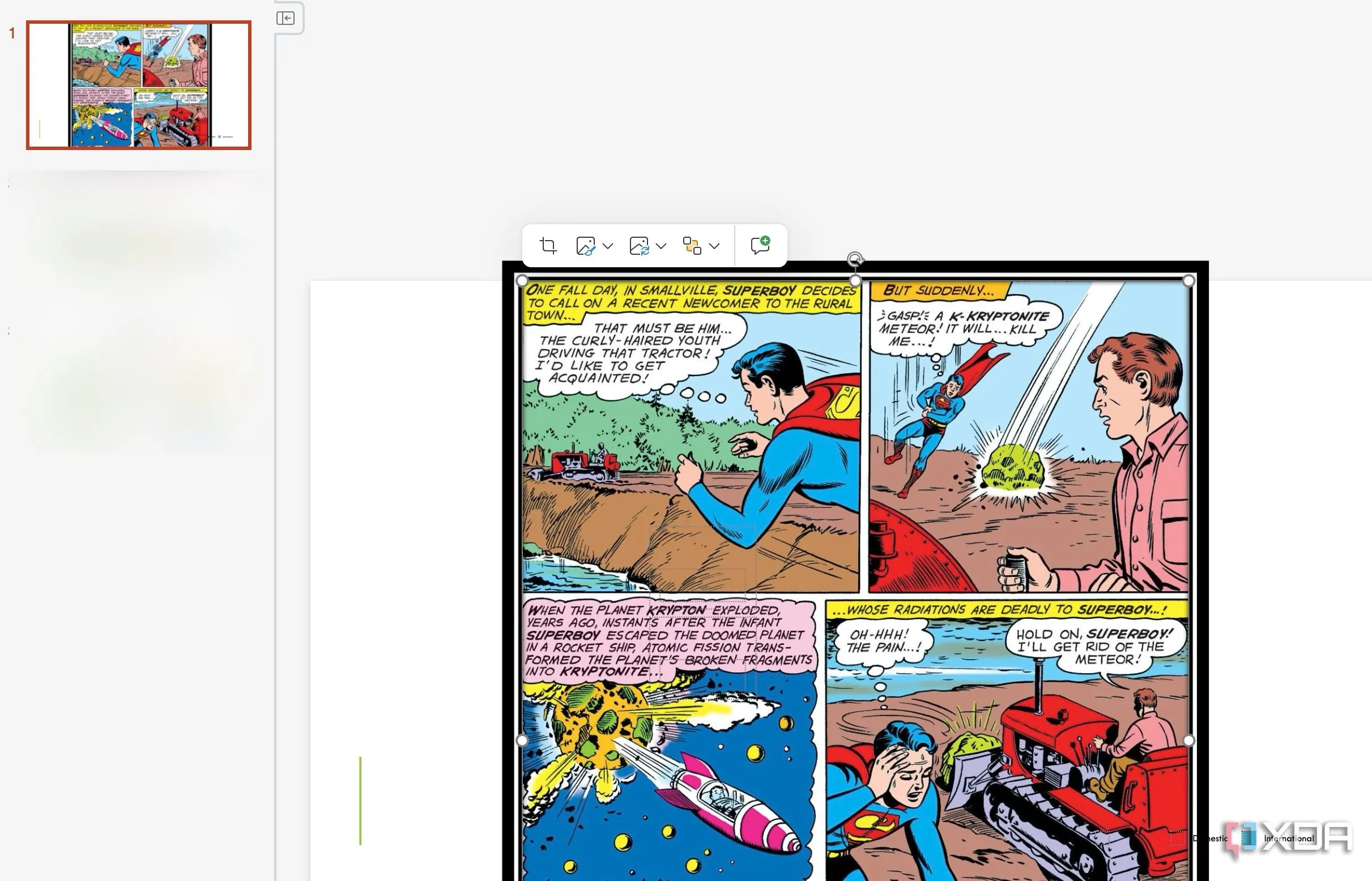Expand the Arrange order dropdown arrow
The height and width of the screenshot is (881, 1372).
click(714, 246)
